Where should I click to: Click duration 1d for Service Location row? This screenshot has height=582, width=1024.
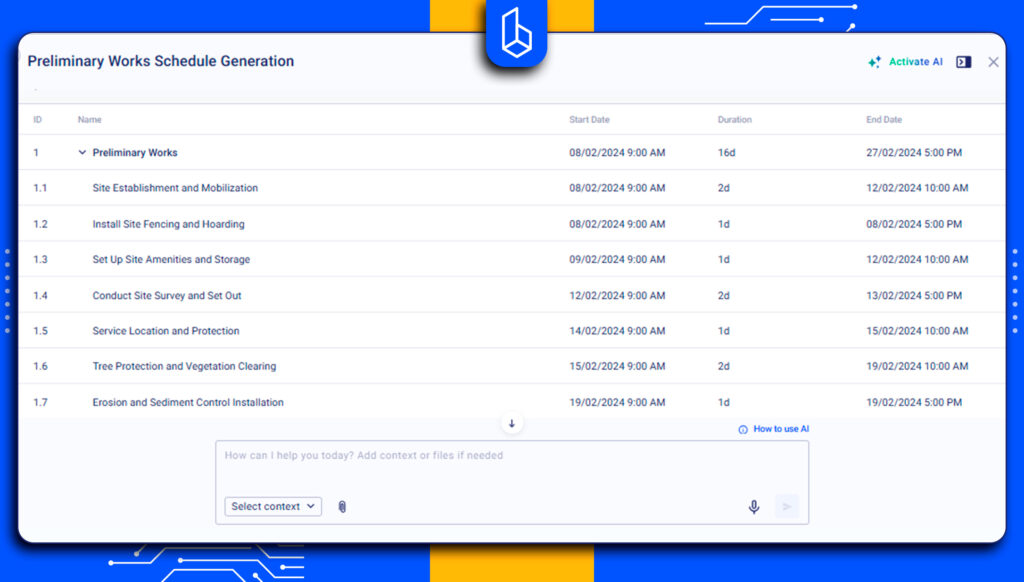click(x=724, y=331)
